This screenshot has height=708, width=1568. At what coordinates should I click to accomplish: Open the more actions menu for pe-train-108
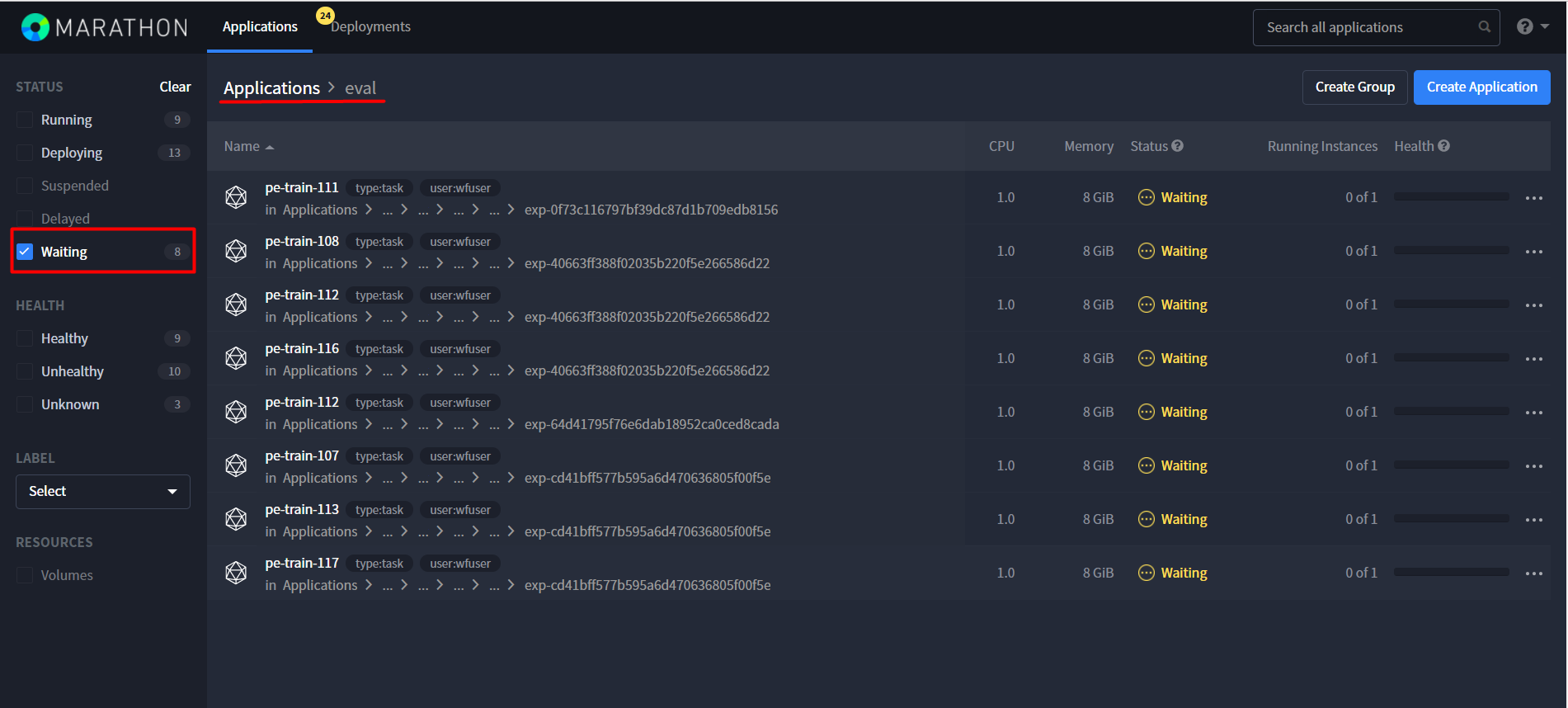coord(1533,252)
